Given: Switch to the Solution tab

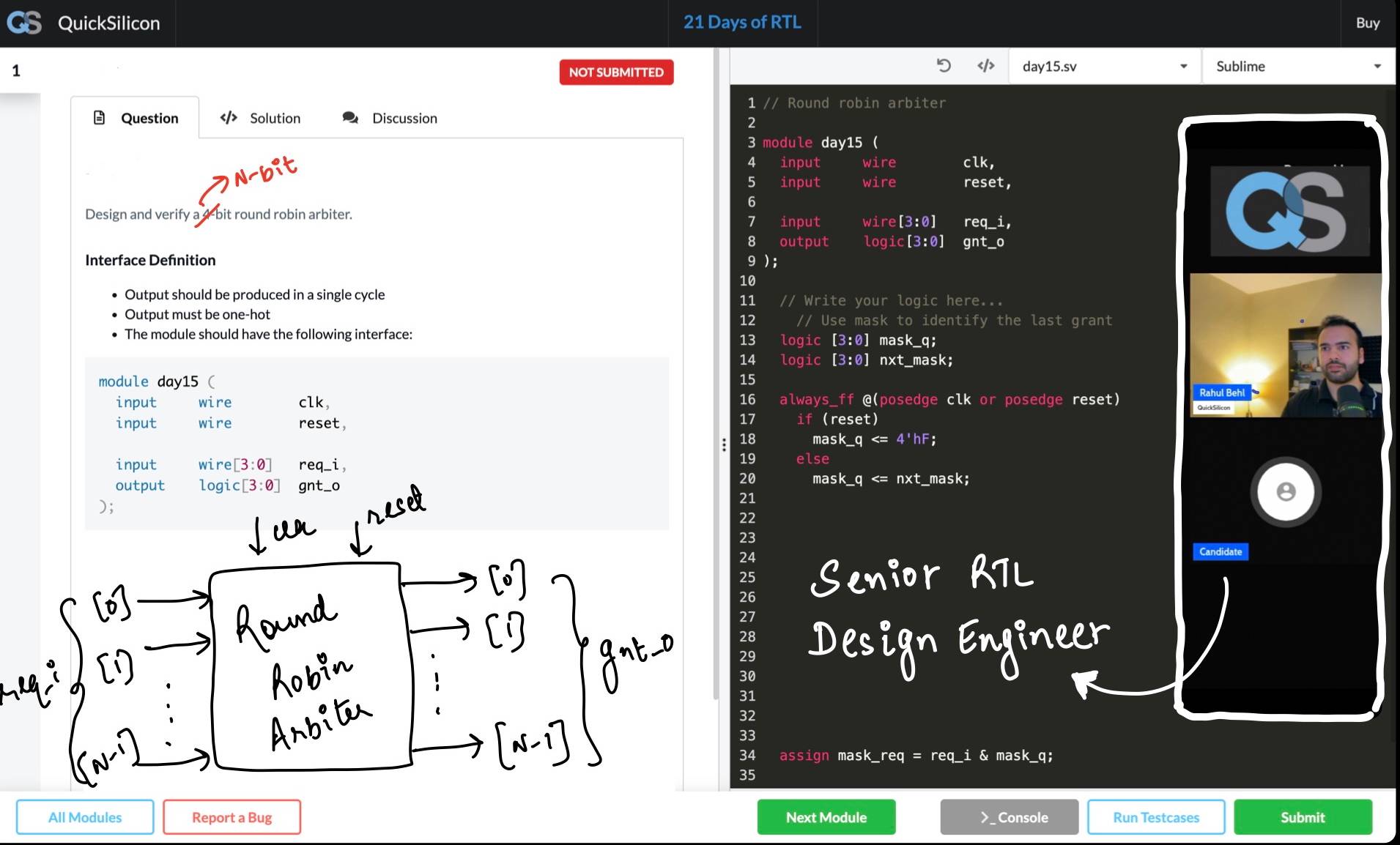Looking at the screenshot, I should (261, 118).
